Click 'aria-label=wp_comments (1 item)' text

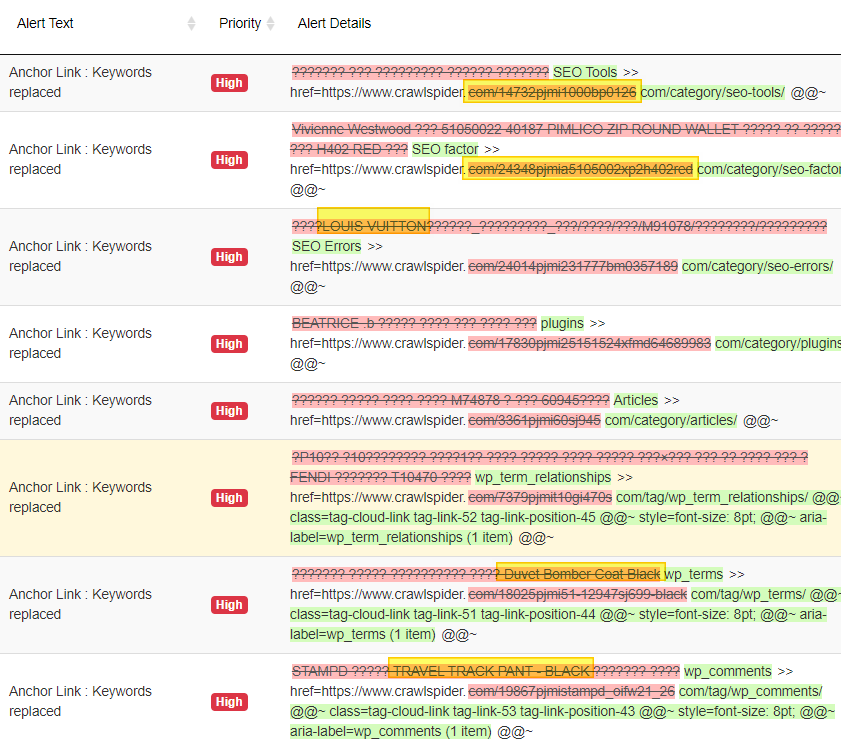391,732
